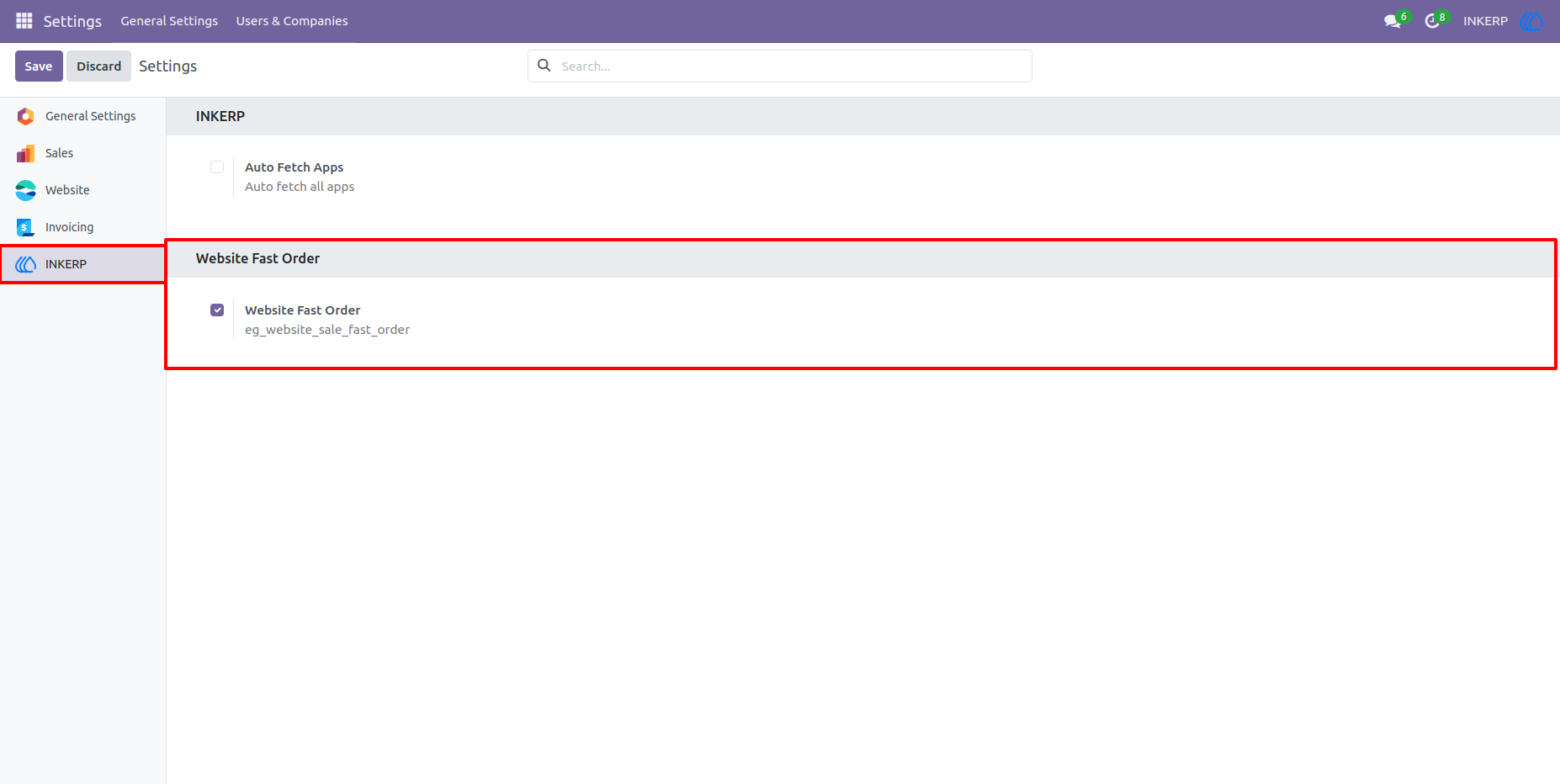Enable the Auto Fetch Apps checkbox

click(x=217, y=167)
